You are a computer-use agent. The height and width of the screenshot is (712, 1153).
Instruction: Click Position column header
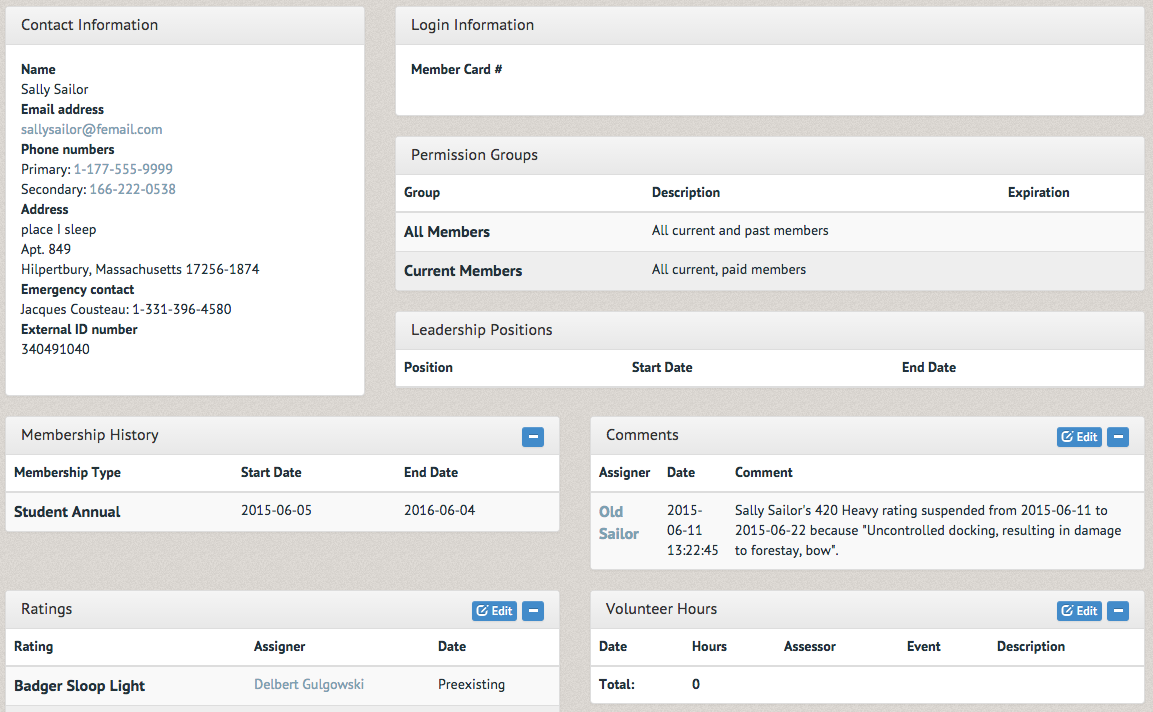pos(428,368)
